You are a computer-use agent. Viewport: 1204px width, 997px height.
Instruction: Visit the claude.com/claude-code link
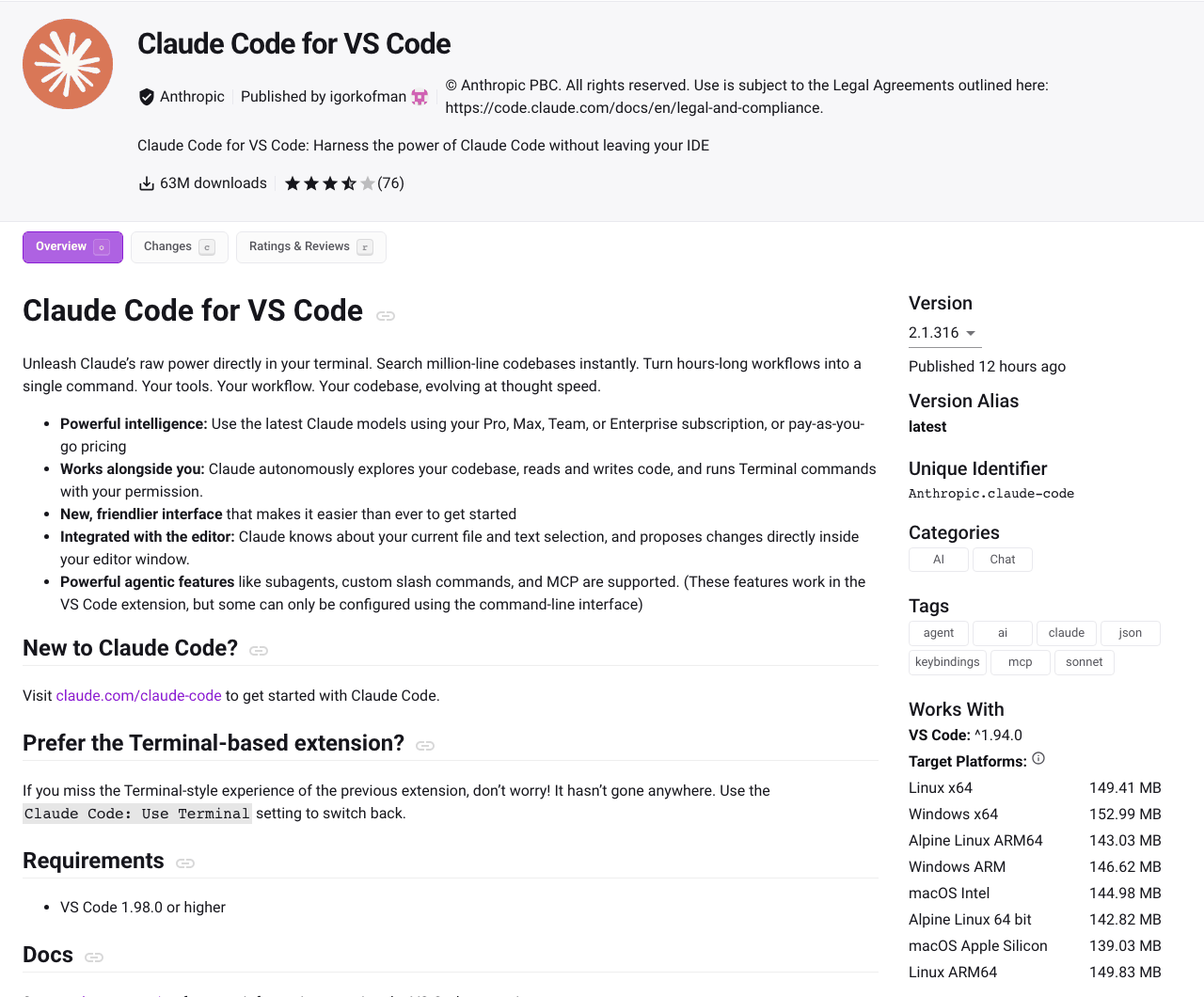click(x=139, y=696)
